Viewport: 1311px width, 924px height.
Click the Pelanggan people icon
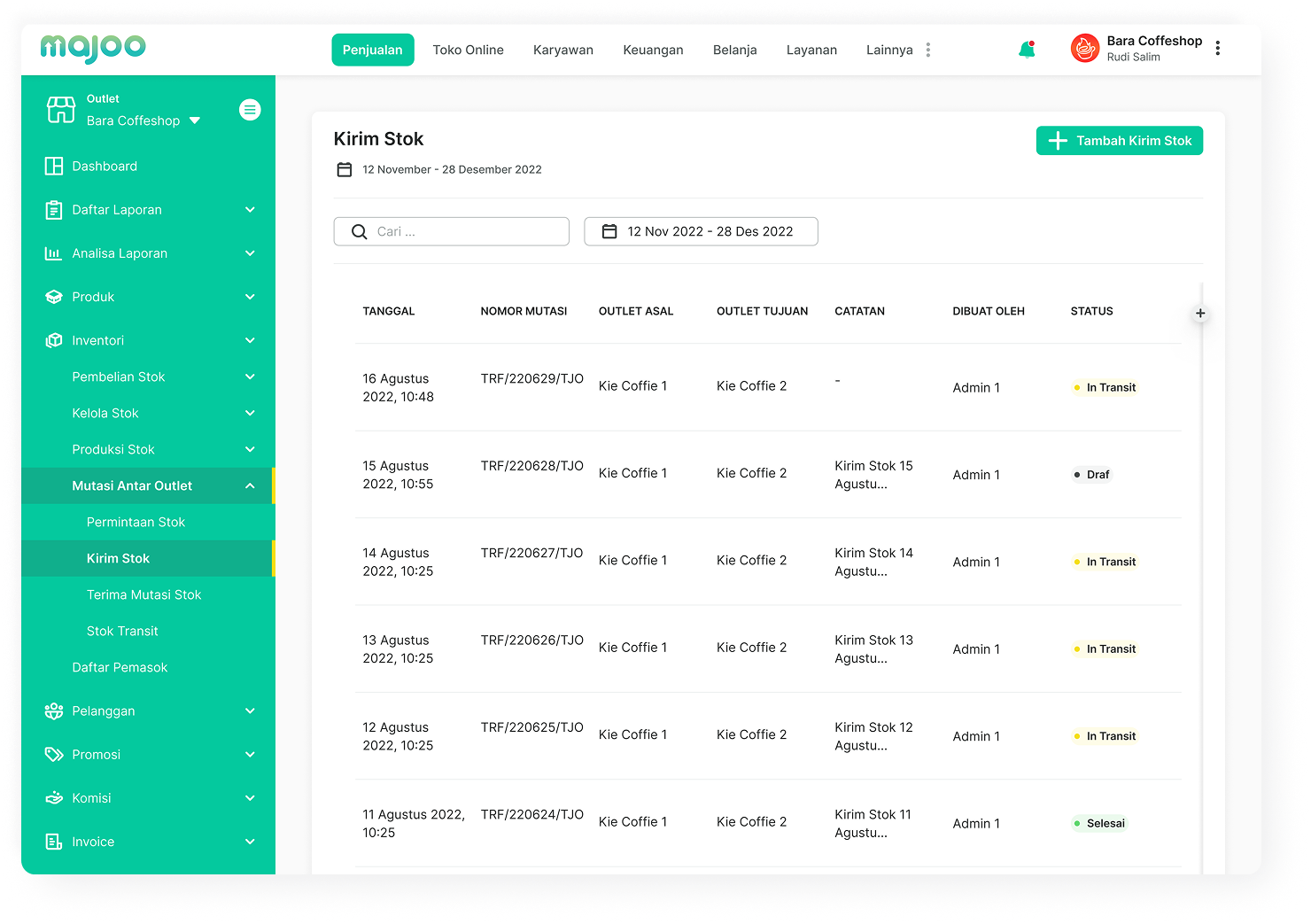click(x=54, y=710)
